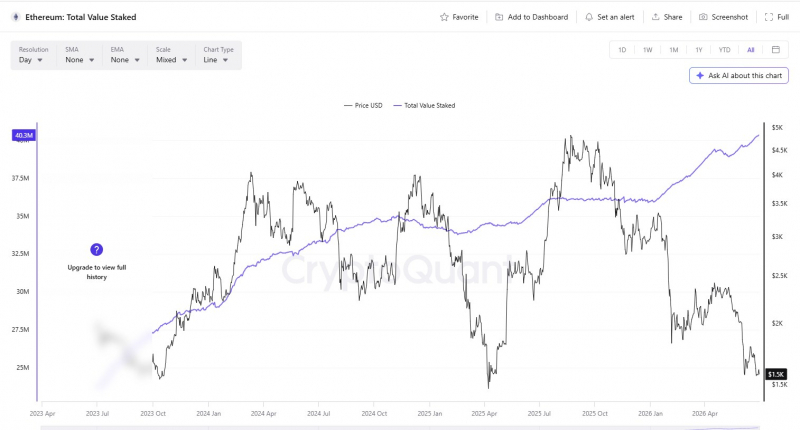This screenshot has width=800, height=430.
Task: Click the Ethereum logo icon beside title
Action: [x=15, y=17]
